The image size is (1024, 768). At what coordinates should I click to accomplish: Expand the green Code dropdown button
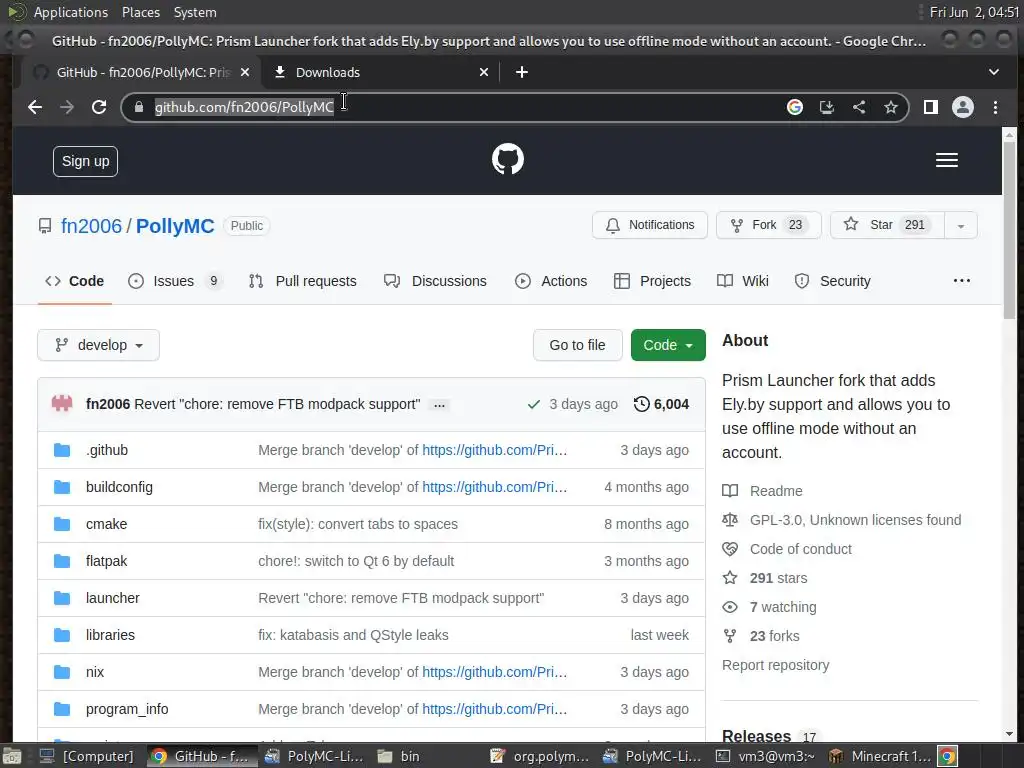click(x=668, y=345)
